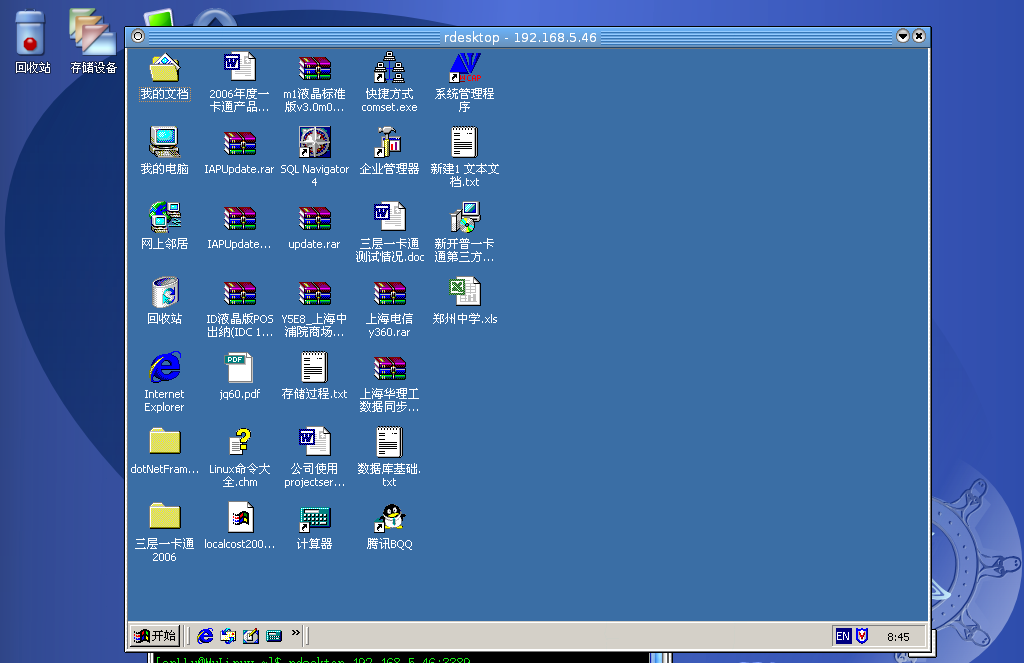Expand the quick launch toolbar chevron
Viewport: 1024px width, 663px height.
pos(294,635)
